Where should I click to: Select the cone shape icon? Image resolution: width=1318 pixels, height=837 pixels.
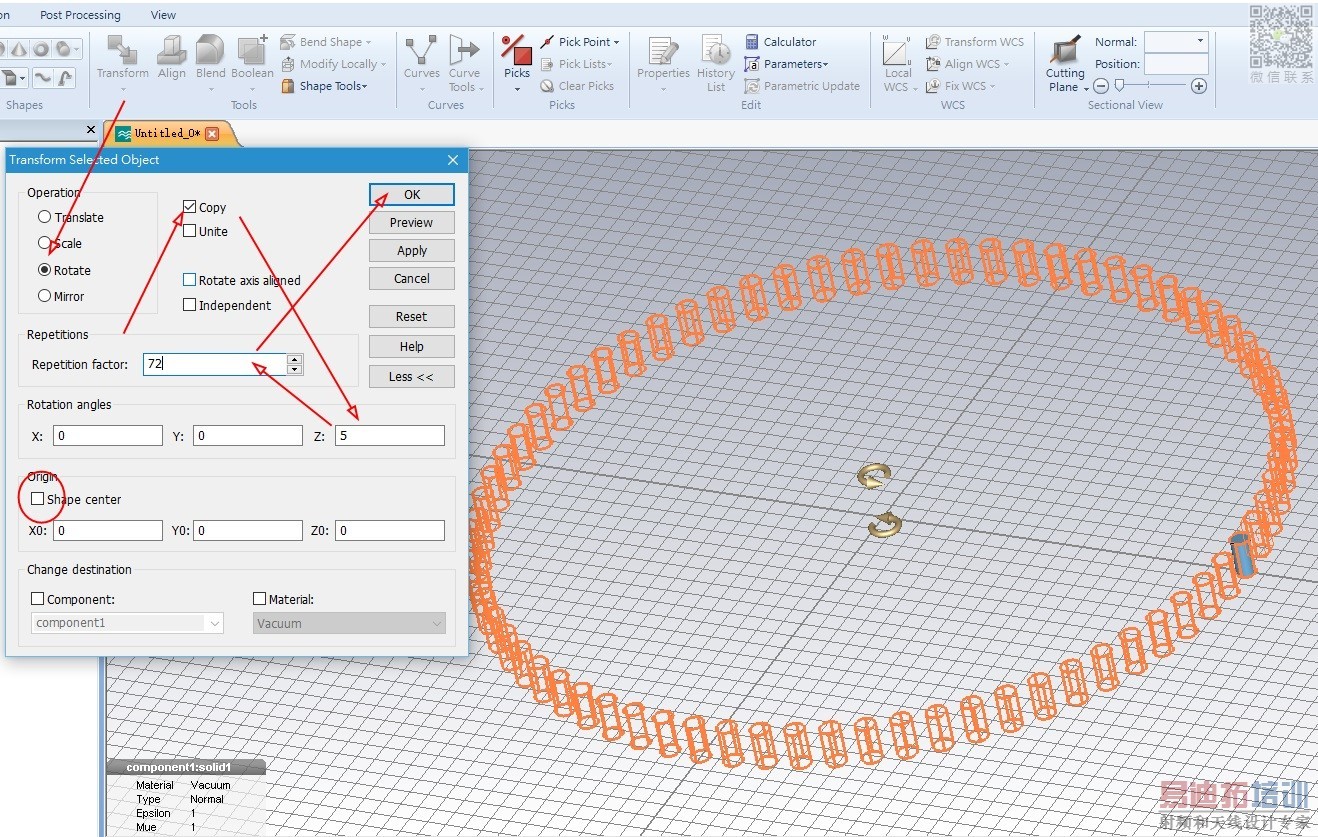(x=18, y=48)
